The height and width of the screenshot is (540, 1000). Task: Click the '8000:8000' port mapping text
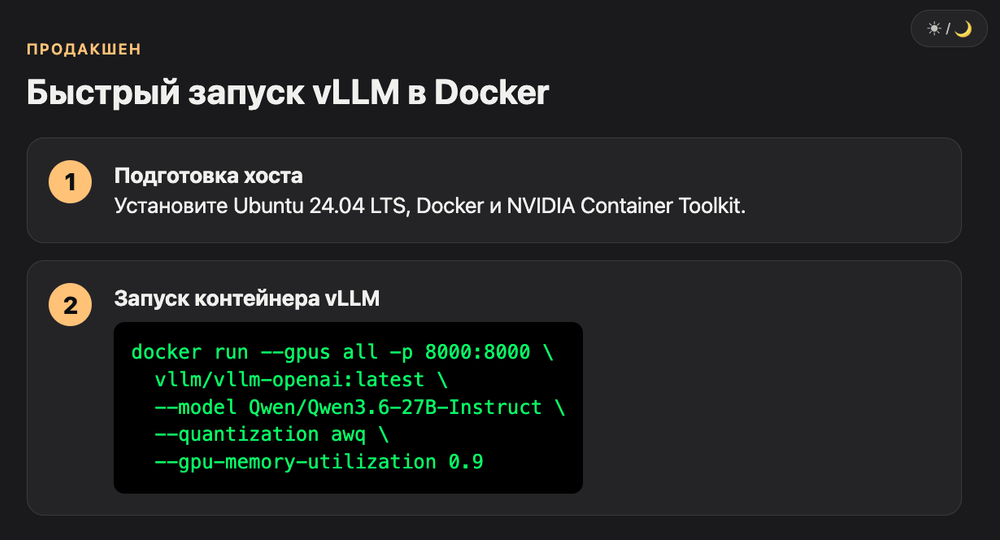pos(478,352)
